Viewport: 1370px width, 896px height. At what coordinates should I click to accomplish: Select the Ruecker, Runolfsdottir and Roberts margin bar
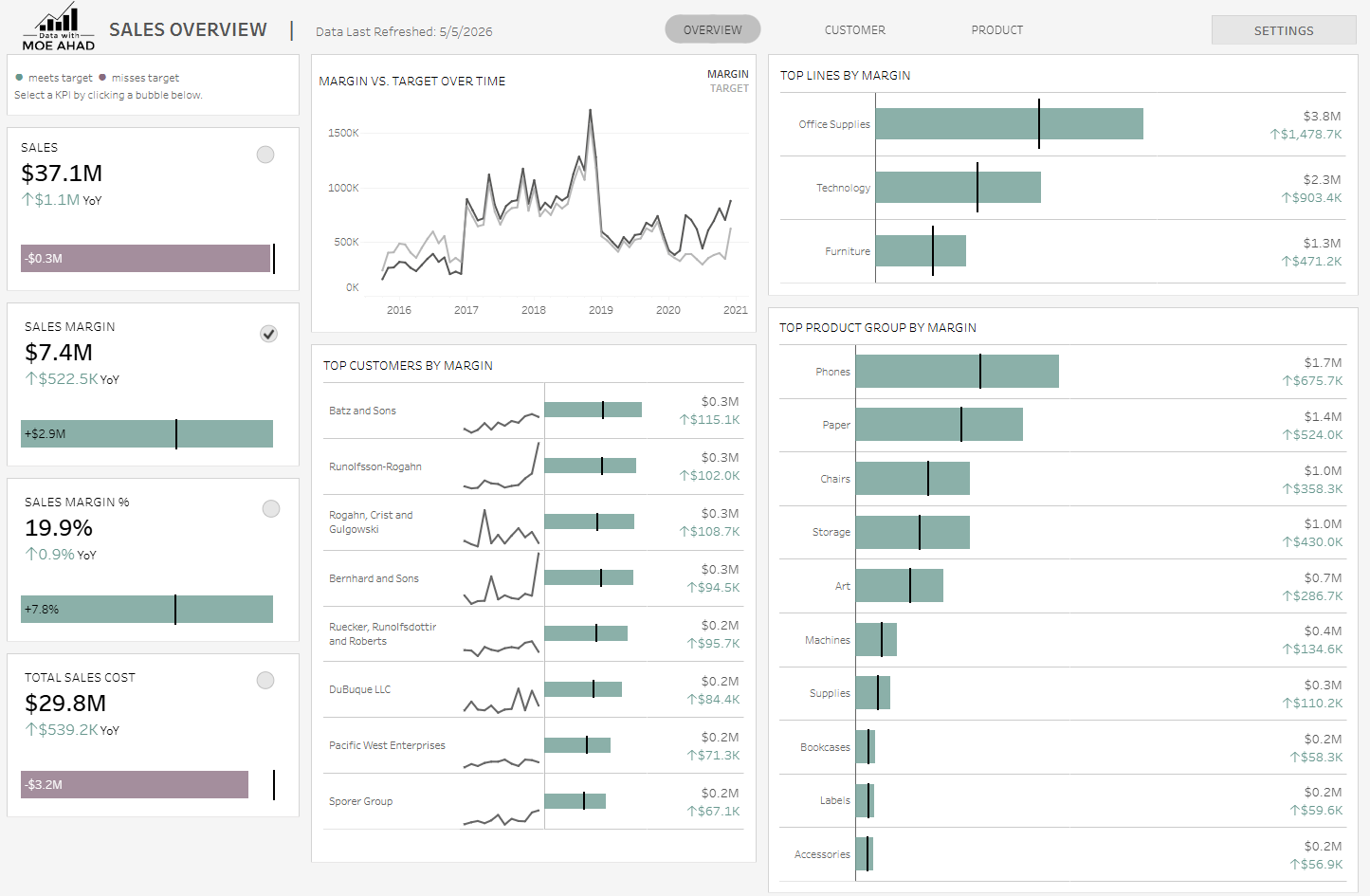coord(586,633)
